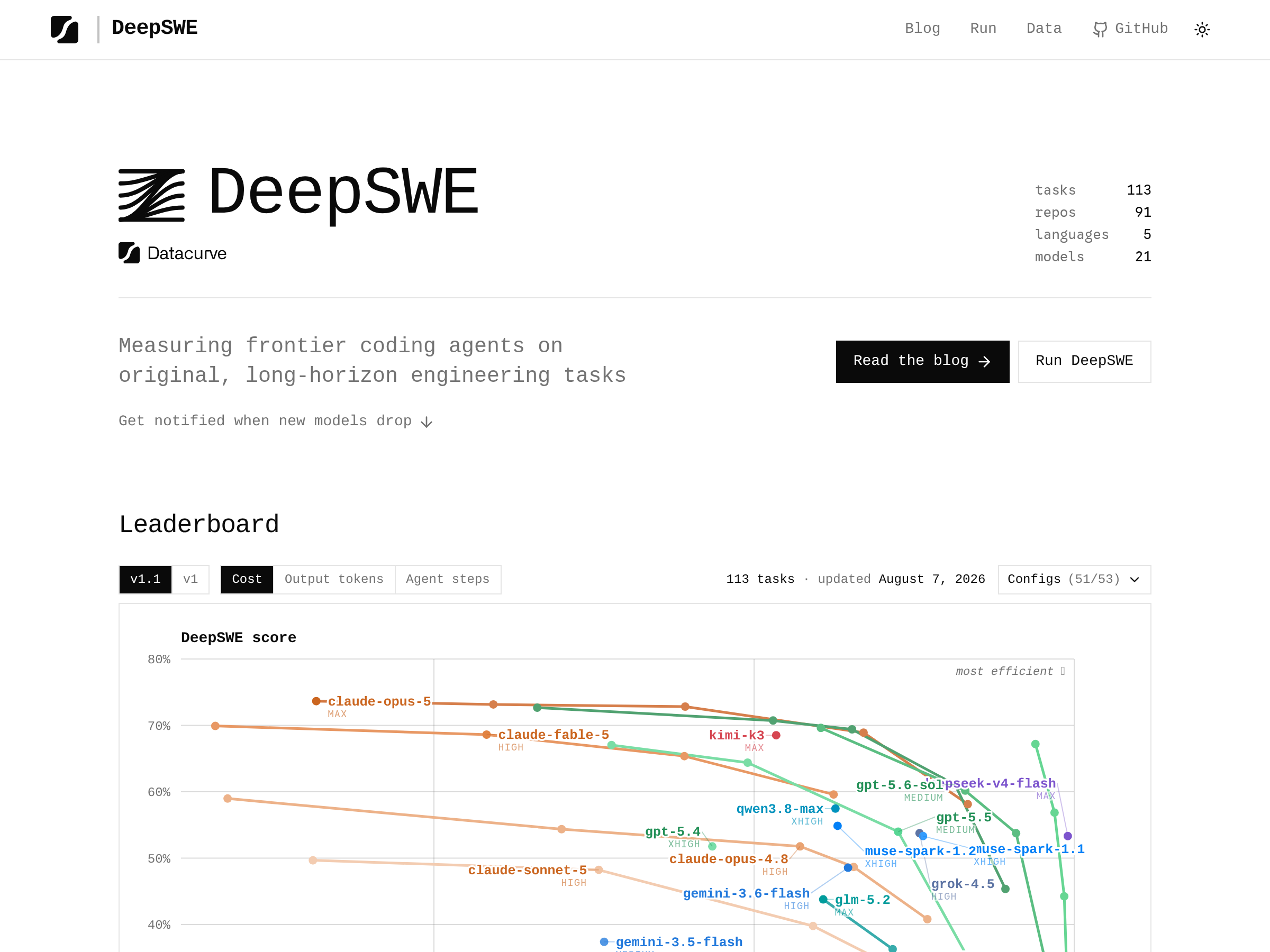Switch to the Output tokens tab
The width and height of the screenshot is (1270, 952).
(x=333, y=580)
